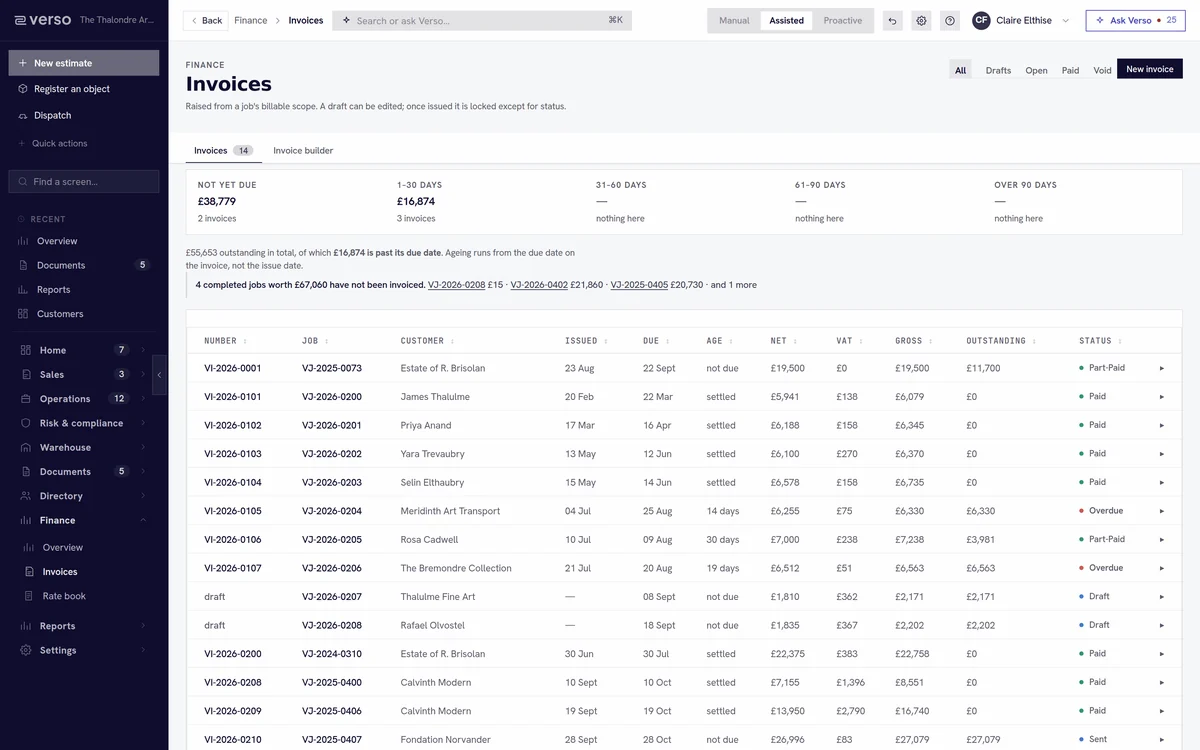Switch to Proactive mode
The height and width of the screenshot is (750, 1200).
843,20
